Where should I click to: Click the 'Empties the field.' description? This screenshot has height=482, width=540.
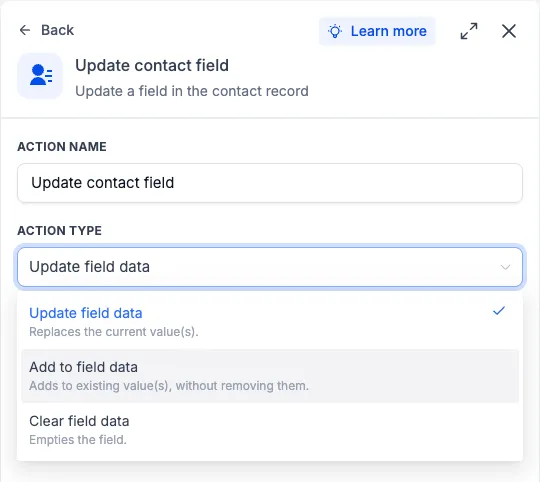pyautogui.click(x=78, y=440)
